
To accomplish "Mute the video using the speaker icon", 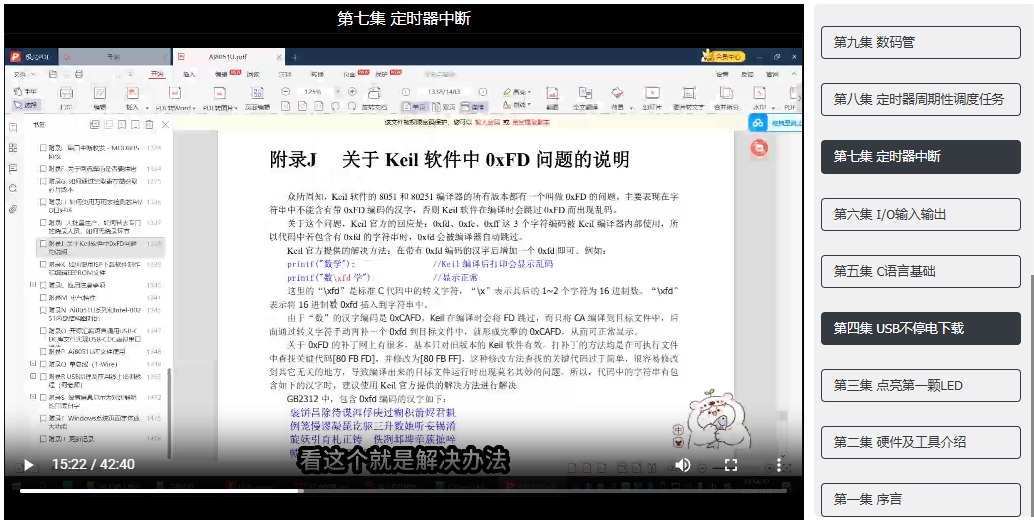I will tap(683, 465).
